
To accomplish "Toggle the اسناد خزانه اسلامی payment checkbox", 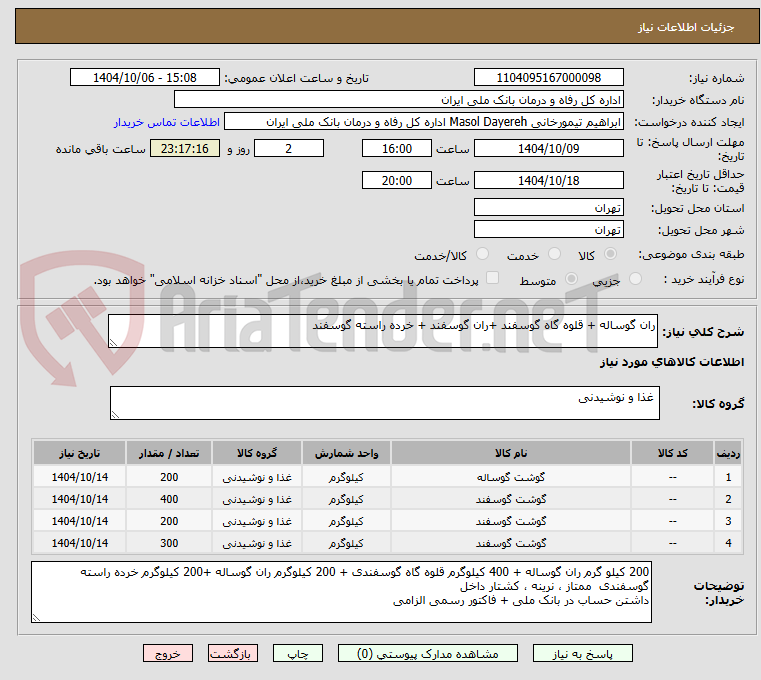I will (x=492, y=278).
